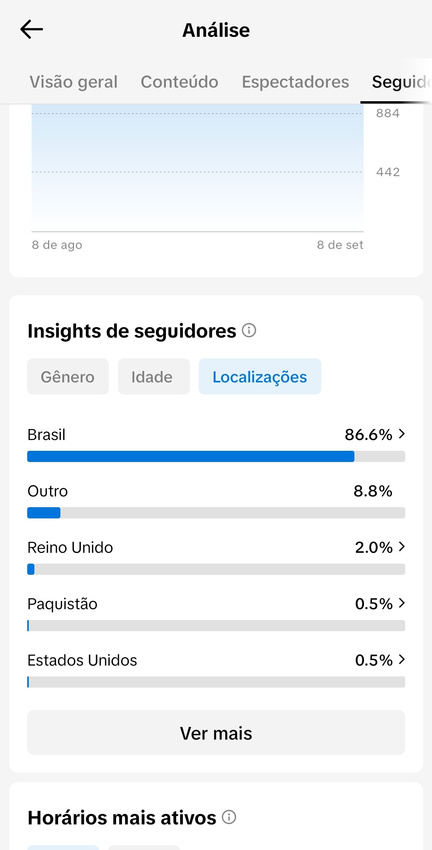The width and height of the screenshot is (432, 850).
Task: Expand Brasil details chevron
Action: (402, 434)
